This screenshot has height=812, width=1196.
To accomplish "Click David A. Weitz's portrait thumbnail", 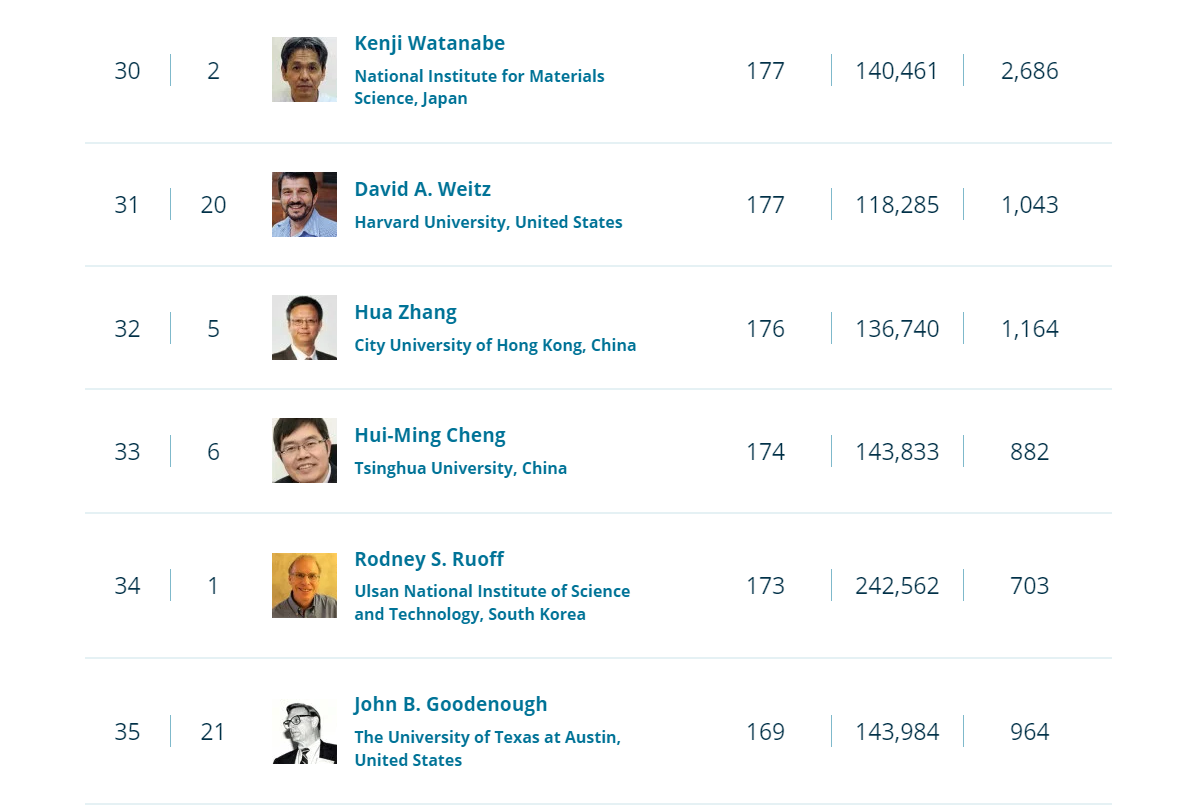I will tap(304, 204).
